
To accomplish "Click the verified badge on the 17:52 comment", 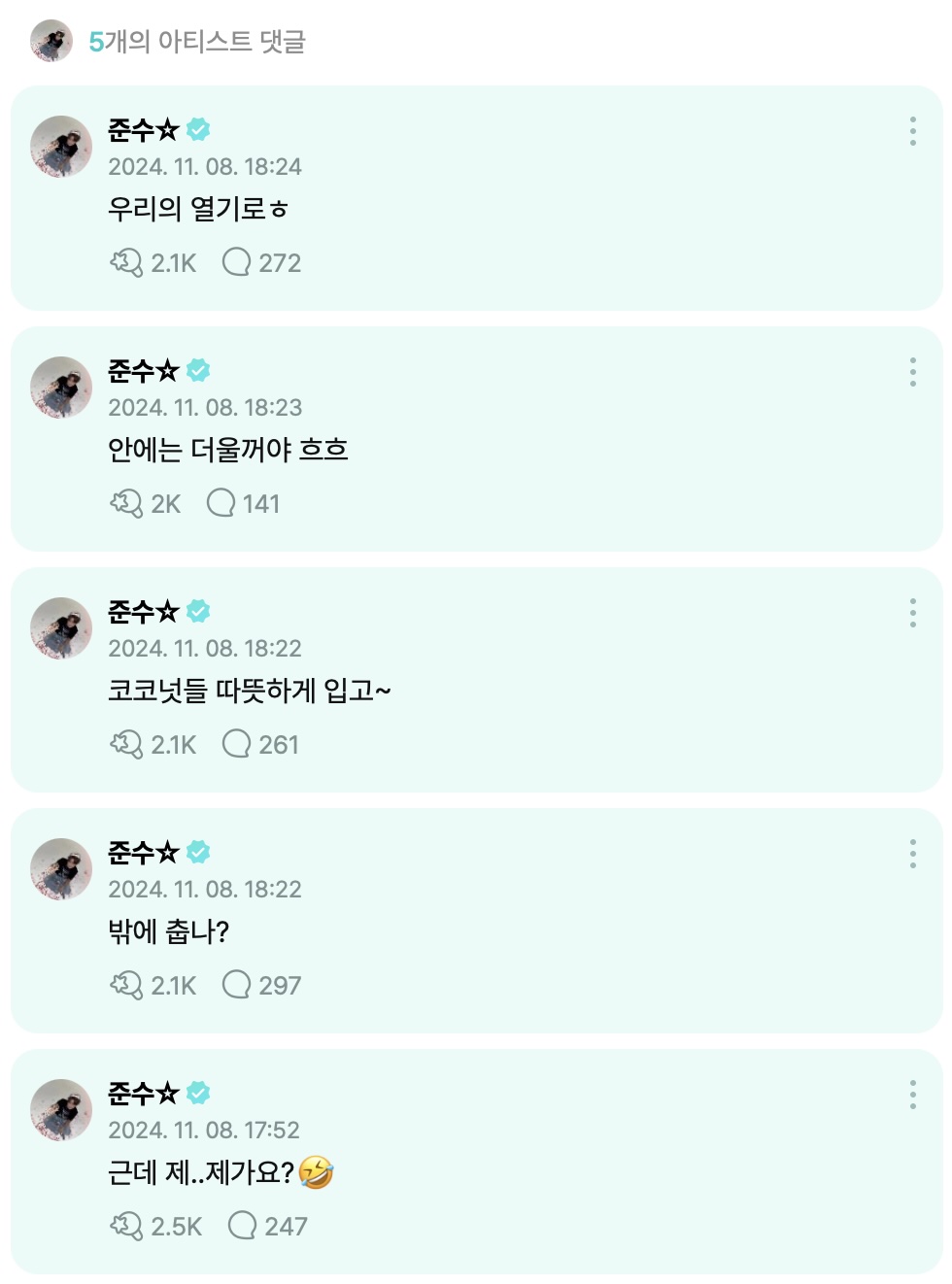I will [x=198, y=1093].
